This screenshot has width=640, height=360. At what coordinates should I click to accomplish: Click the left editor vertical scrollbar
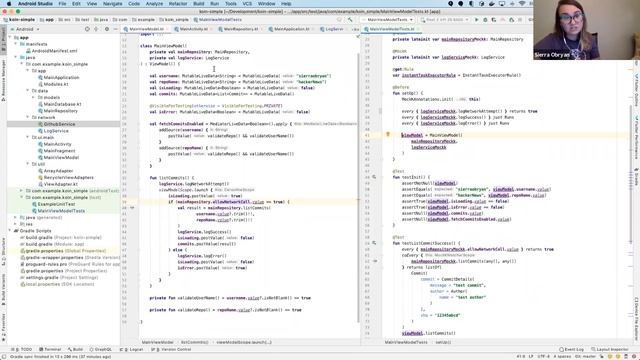pyautogui.click(x=359, y=188)
